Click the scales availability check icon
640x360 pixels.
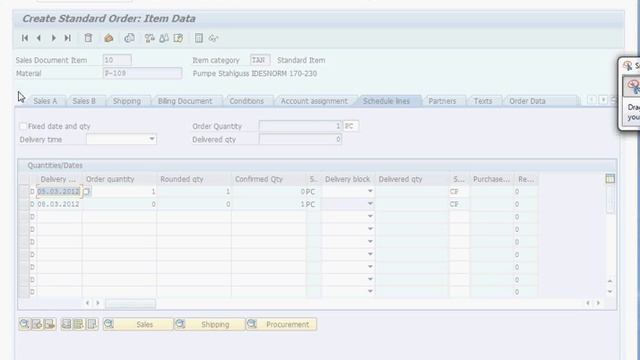pos(164,38)
